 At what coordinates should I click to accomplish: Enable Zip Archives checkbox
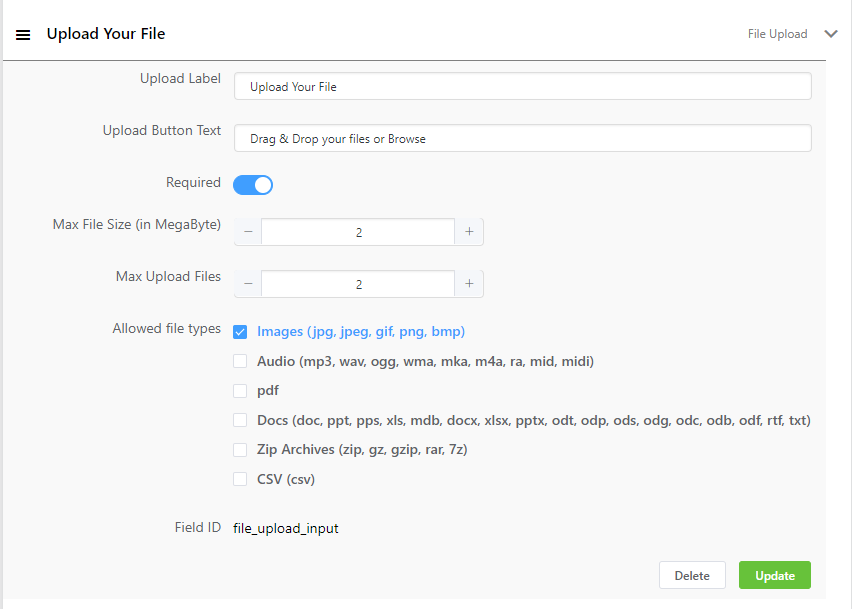240,450
